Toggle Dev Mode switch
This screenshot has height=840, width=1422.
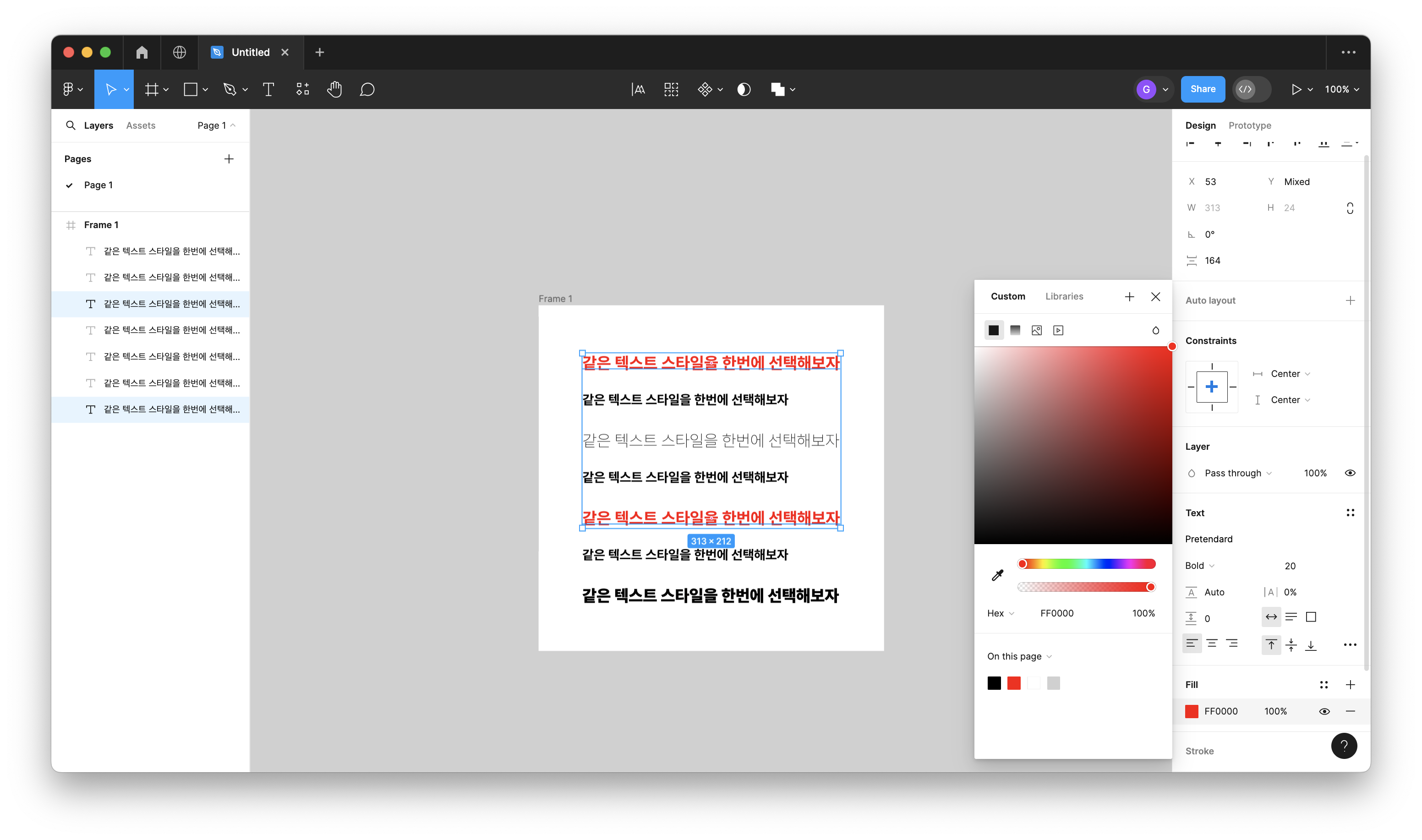point(1251,89)
